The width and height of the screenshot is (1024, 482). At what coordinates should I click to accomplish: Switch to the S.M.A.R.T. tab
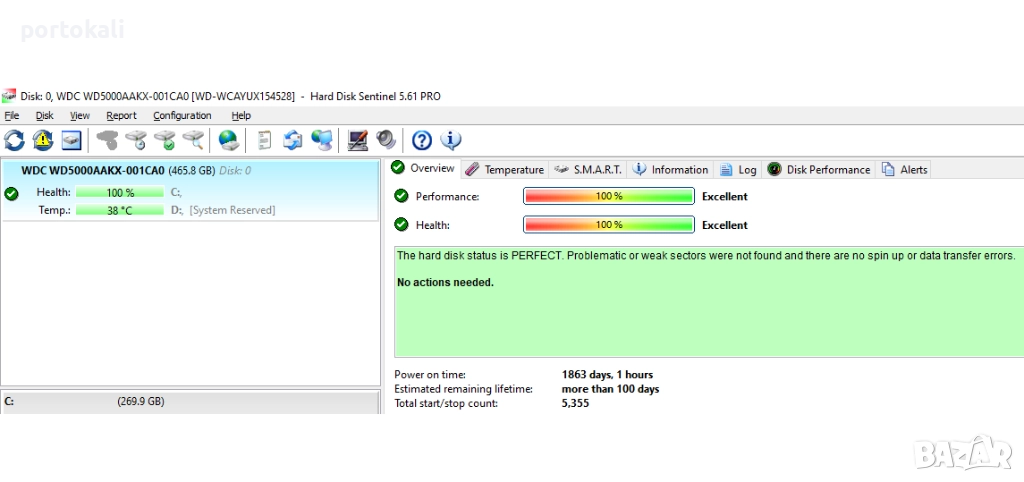click(x=588, y=170)
